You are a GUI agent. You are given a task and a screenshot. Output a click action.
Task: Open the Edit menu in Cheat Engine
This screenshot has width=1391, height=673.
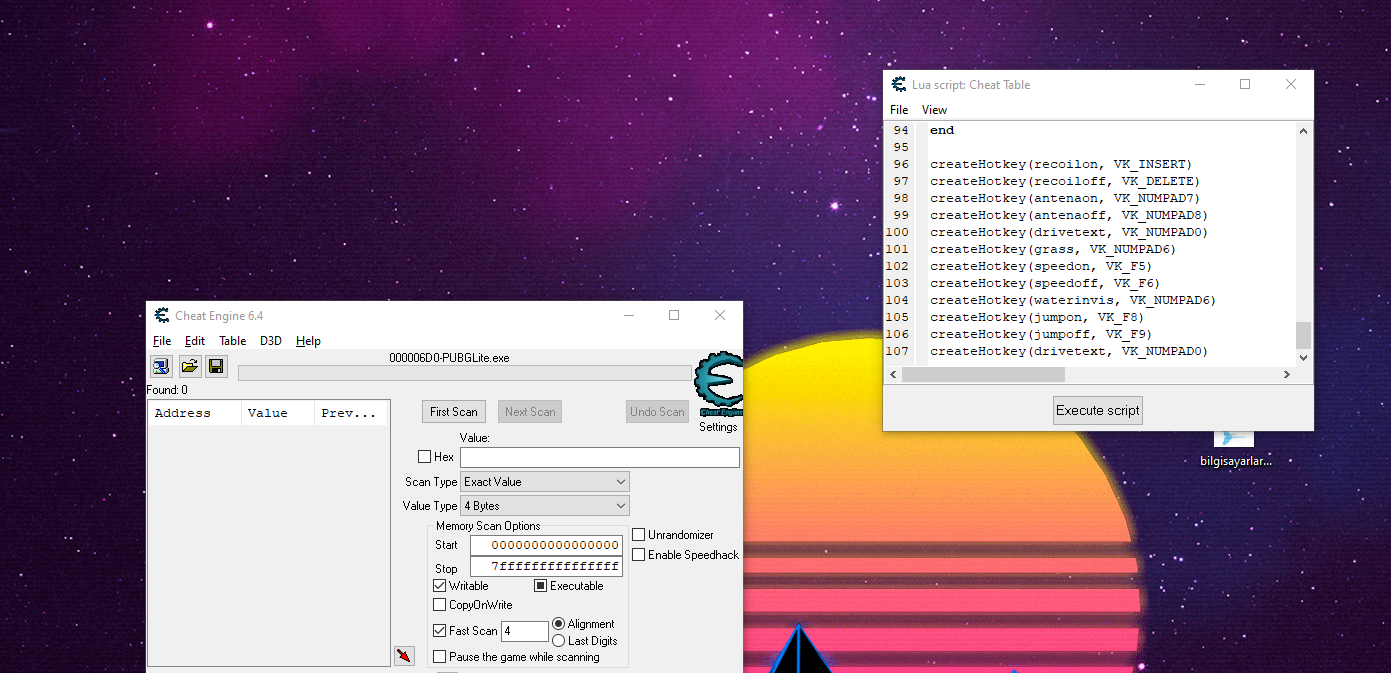(195, 341)
